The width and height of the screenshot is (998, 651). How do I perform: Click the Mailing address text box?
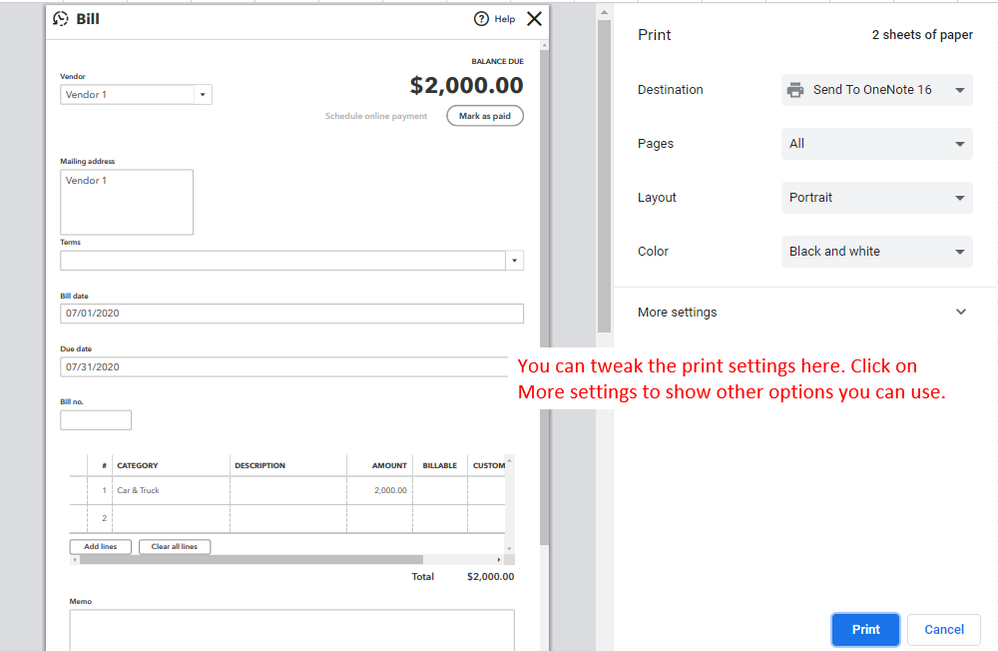point(127,202)
